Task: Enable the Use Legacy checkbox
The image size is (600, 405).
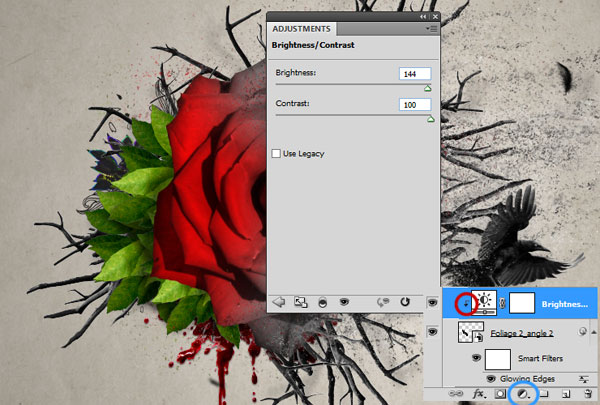Action: pos(277,153)
